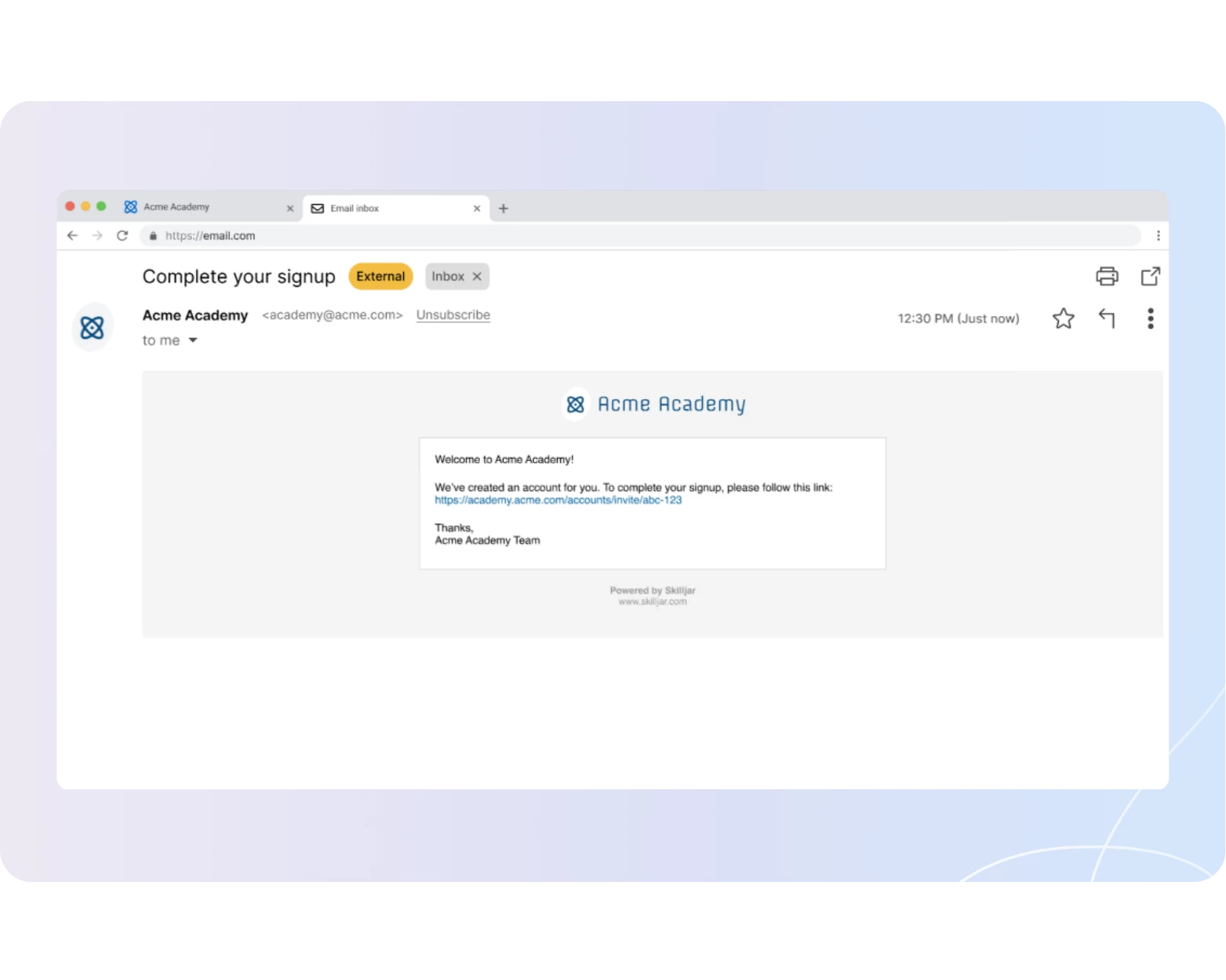Click the External label badge
This screenshot has height=980, width=1226.
pyautogui.click(x=380, y=276)
